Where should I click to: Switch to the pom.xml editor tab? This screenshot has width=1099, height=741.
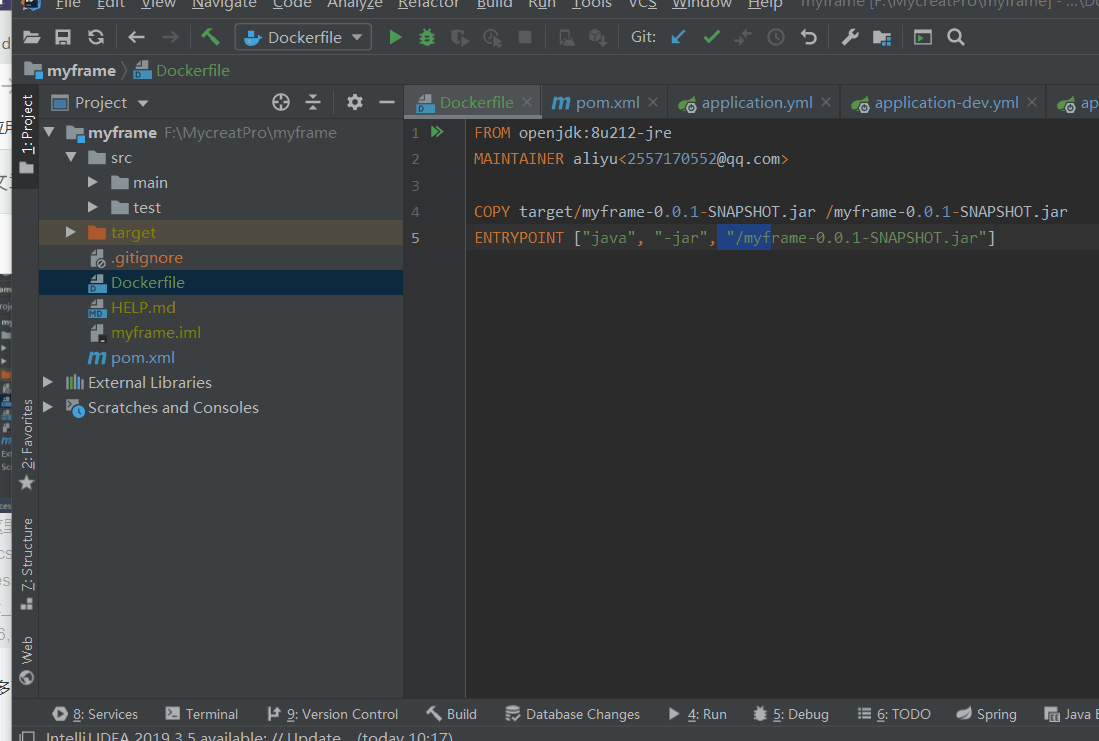coord(596,102)
